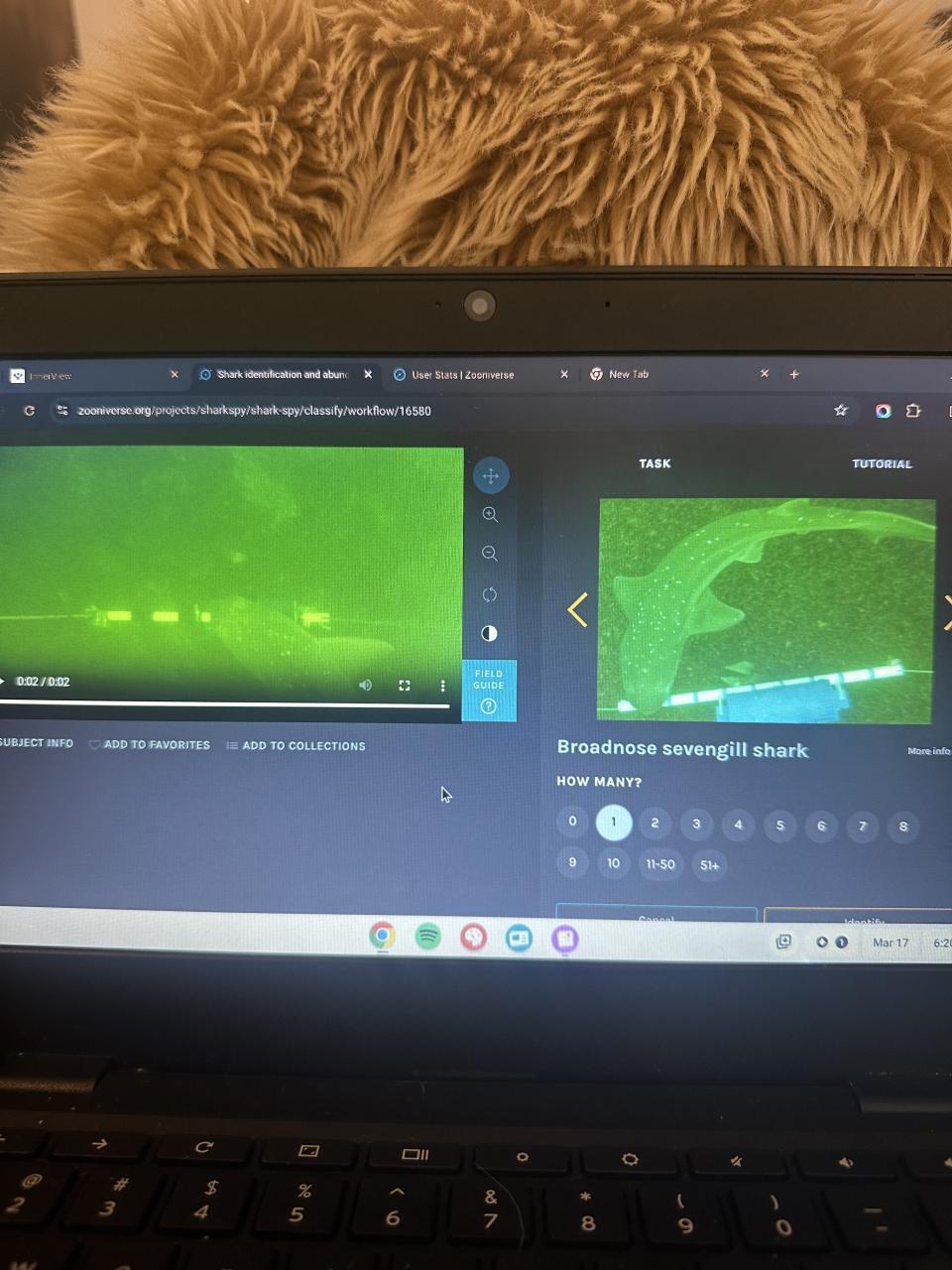Seek along the video progress bar

tap(224, 705)
